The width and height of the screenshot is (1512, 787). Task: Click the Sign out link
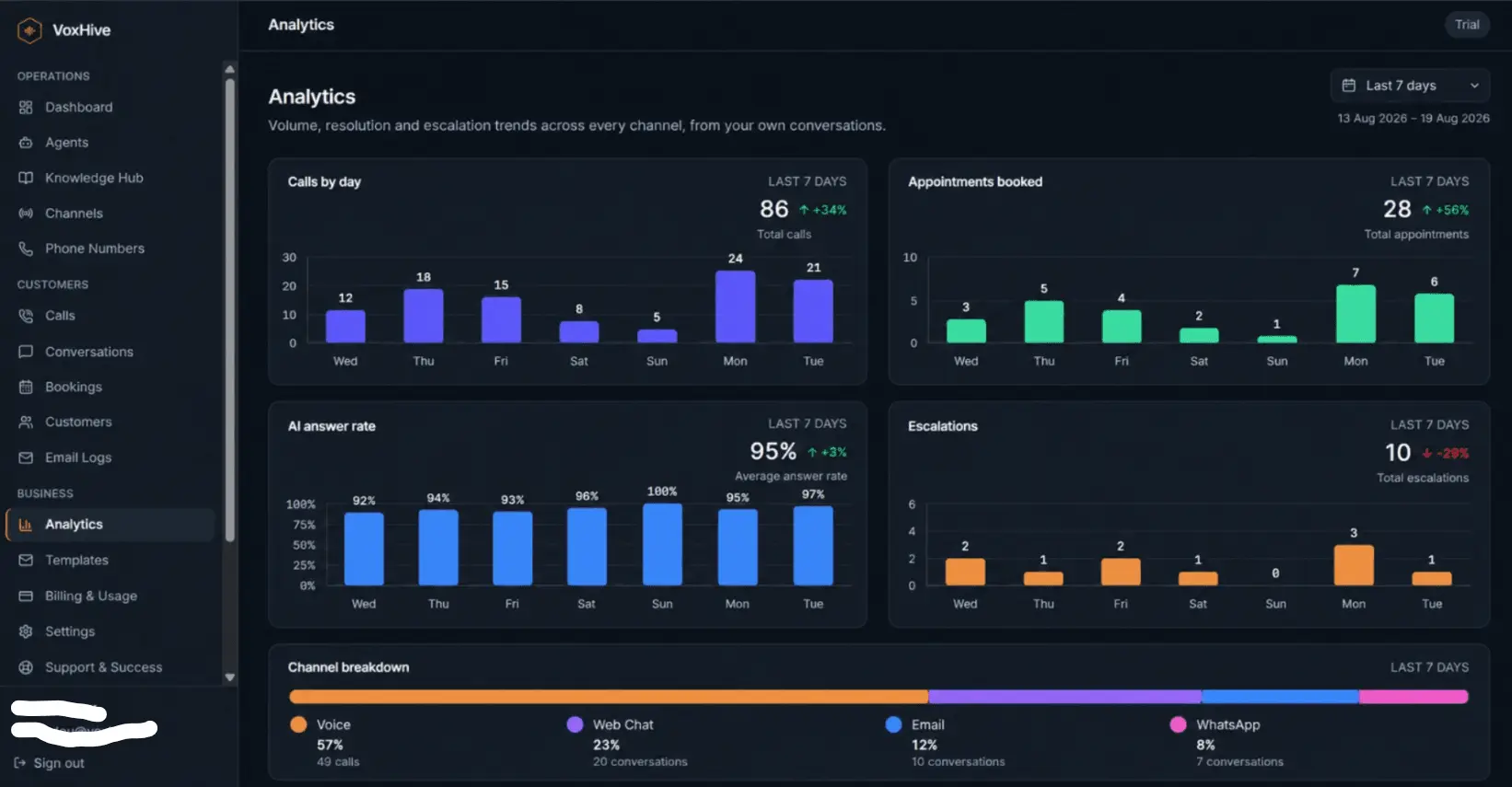tap(50, 763)
